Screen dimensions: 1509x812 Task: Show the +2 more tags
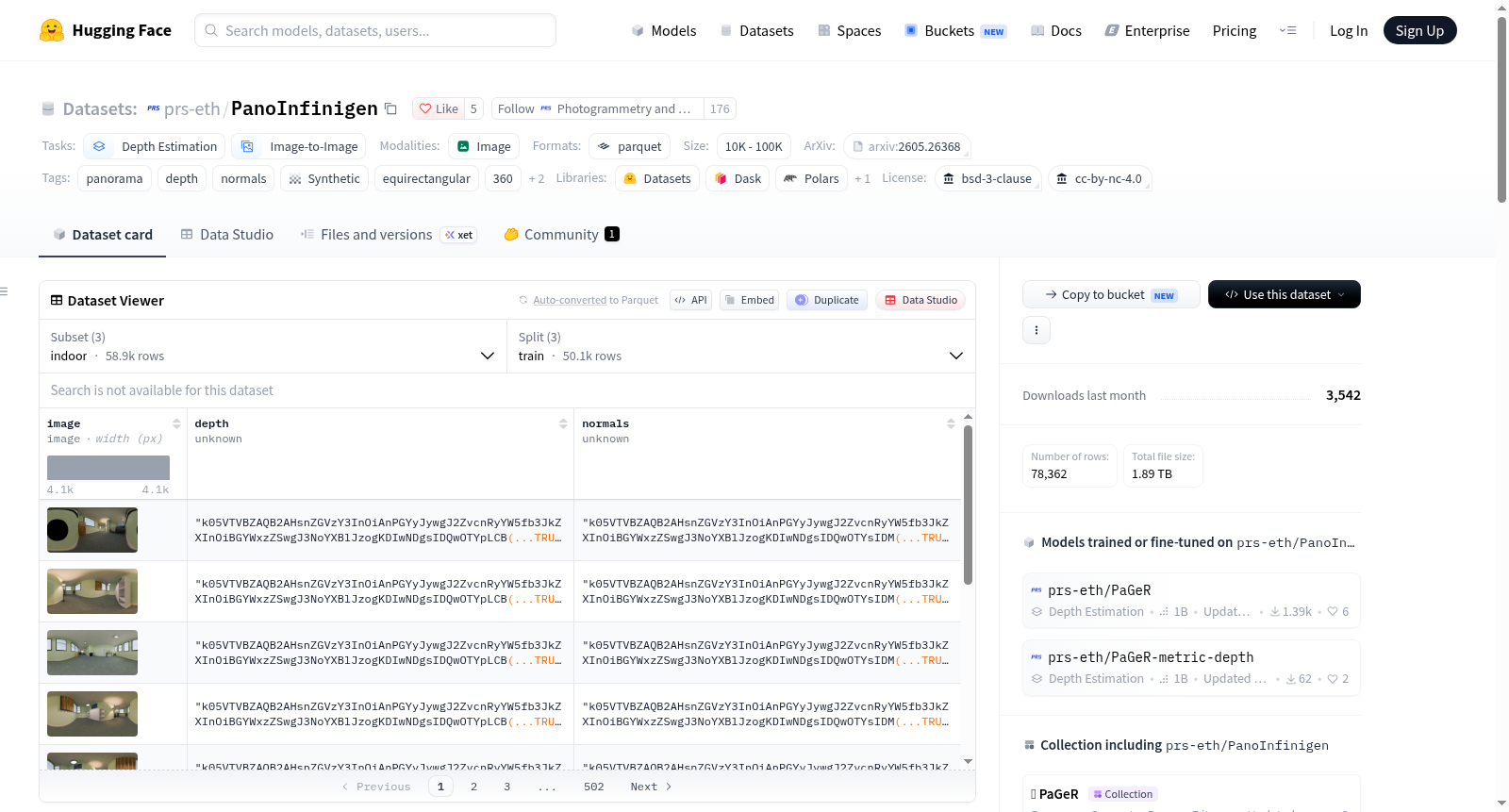[x=537, y=178]
